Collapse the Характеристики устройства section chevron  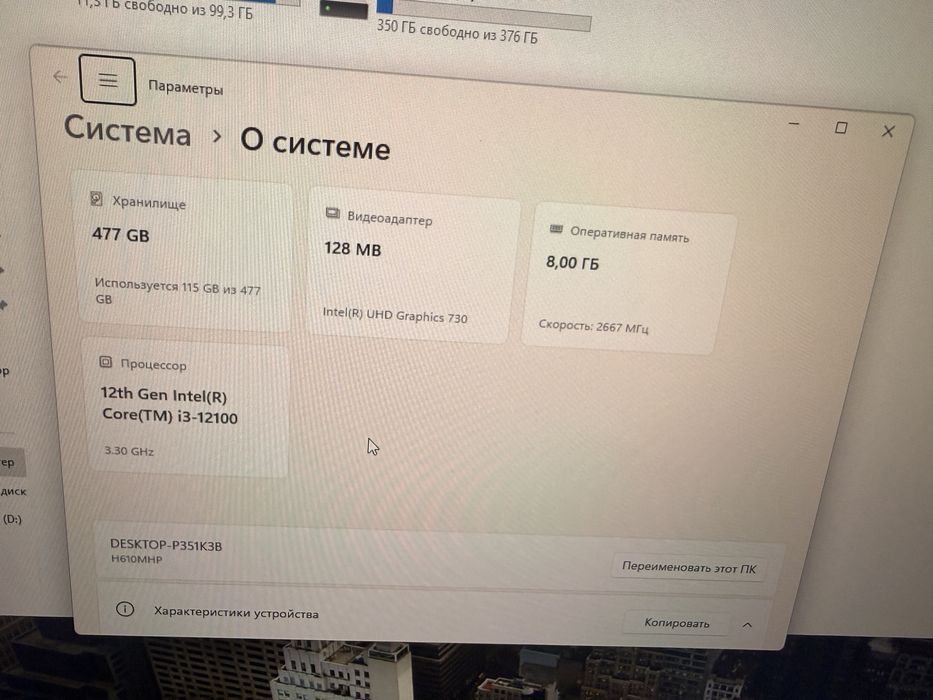click(747, 624)
